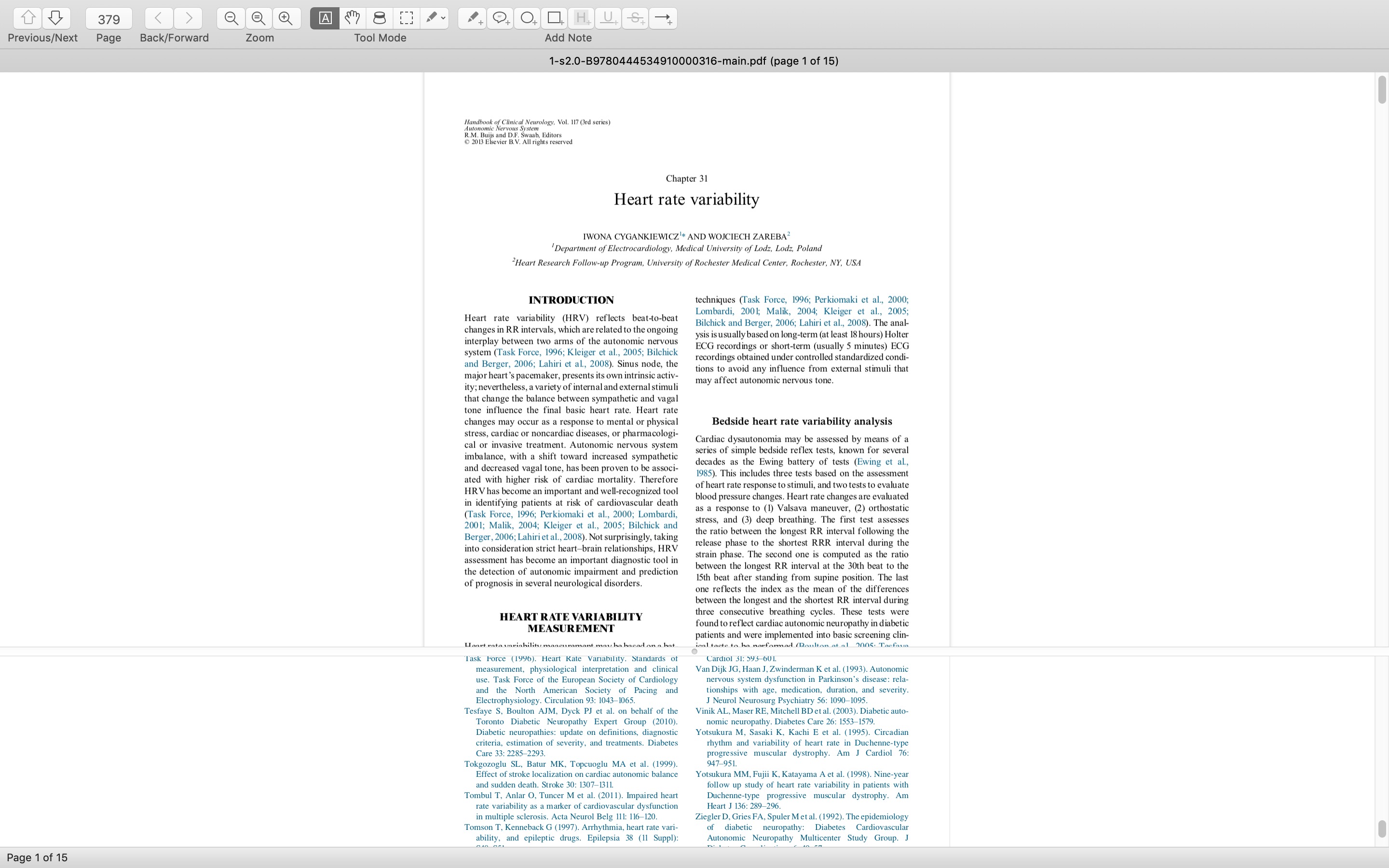Select the Text tool mode
Screen dimensions: 1389x868
coord(324,18)
